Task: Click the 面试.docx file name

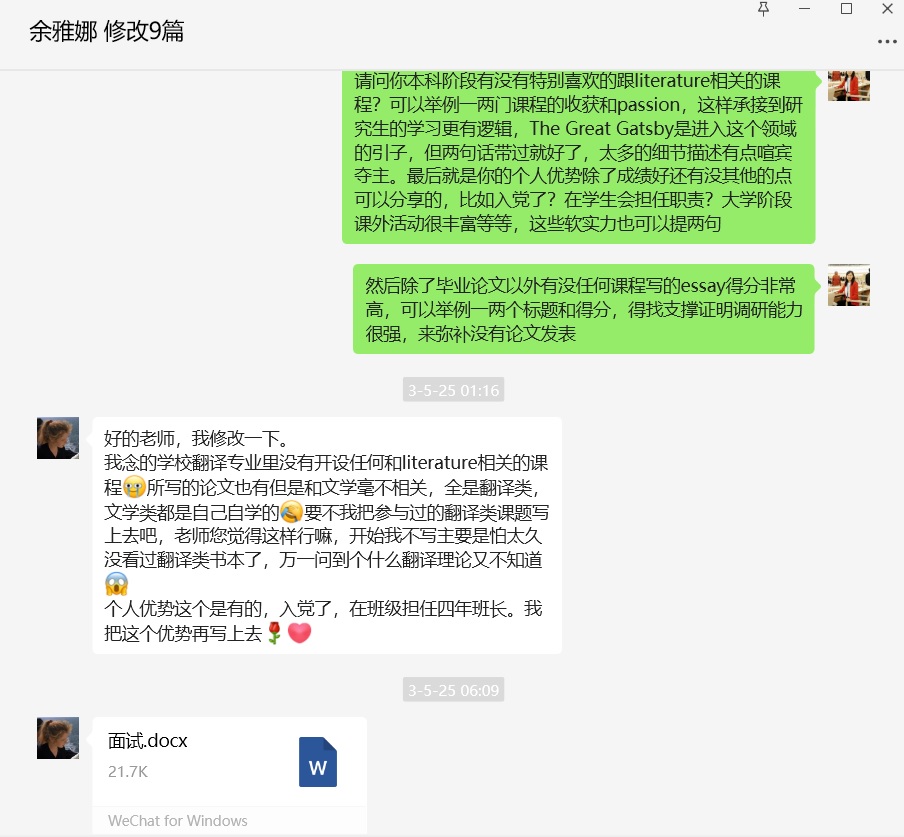Action: pyautogui.click(x=148, y=740)
